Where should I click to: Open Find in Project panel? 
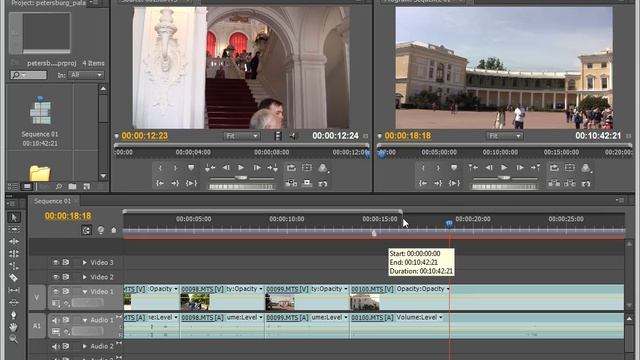(x=58, y=187)
